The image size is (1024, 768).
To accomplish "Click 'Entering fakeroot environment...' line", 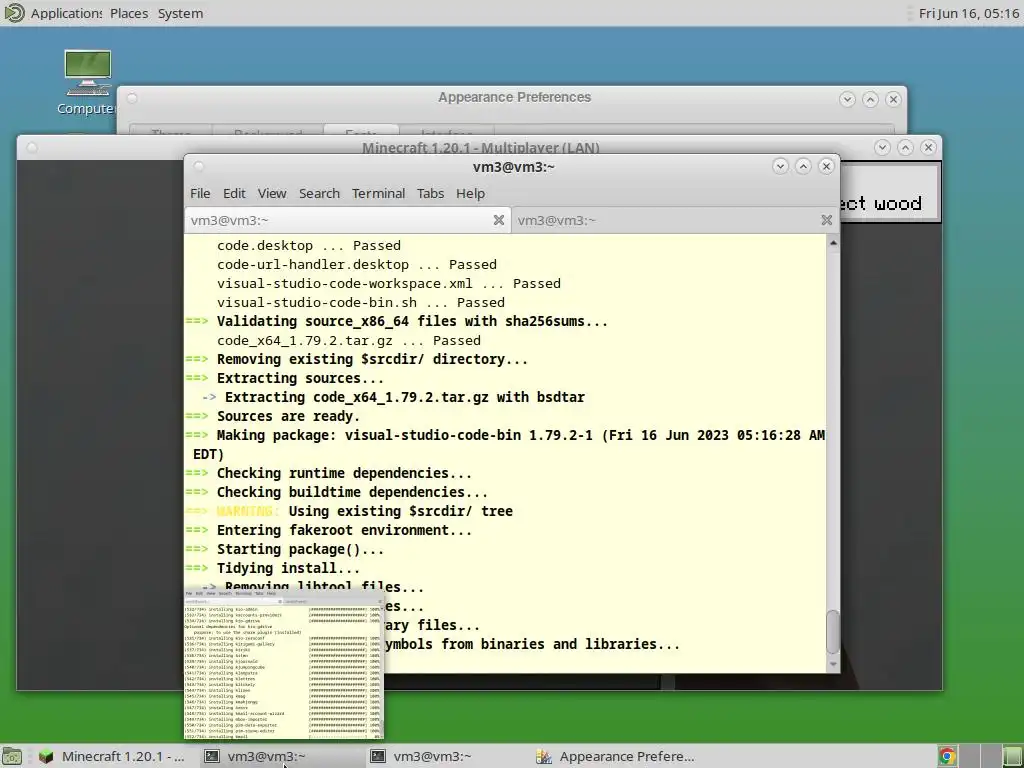I will [344, 530].
